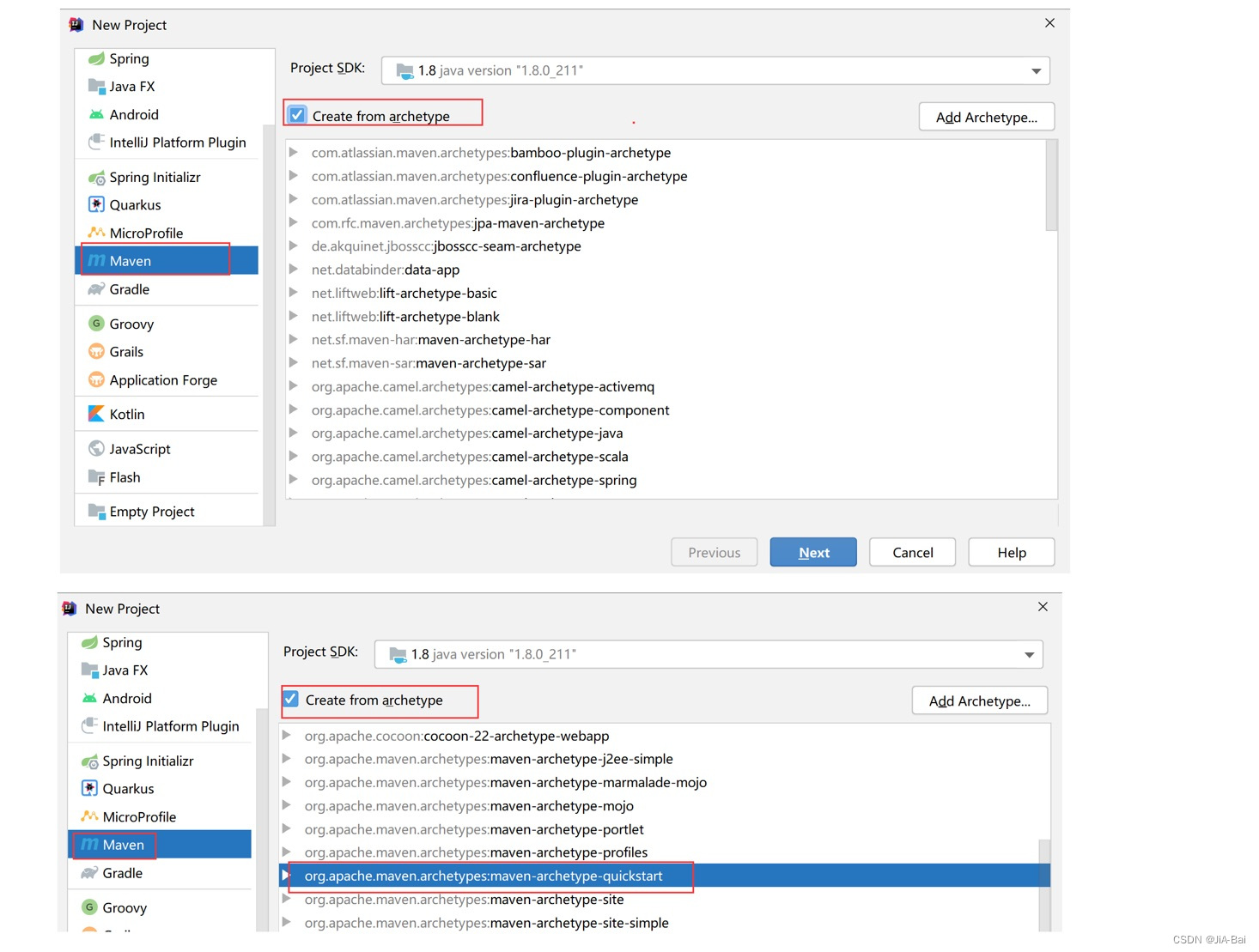Toggle Create from archetype checkbox in lower dialog
This screenshot has width=1259, height=952.
coord(290,699)
